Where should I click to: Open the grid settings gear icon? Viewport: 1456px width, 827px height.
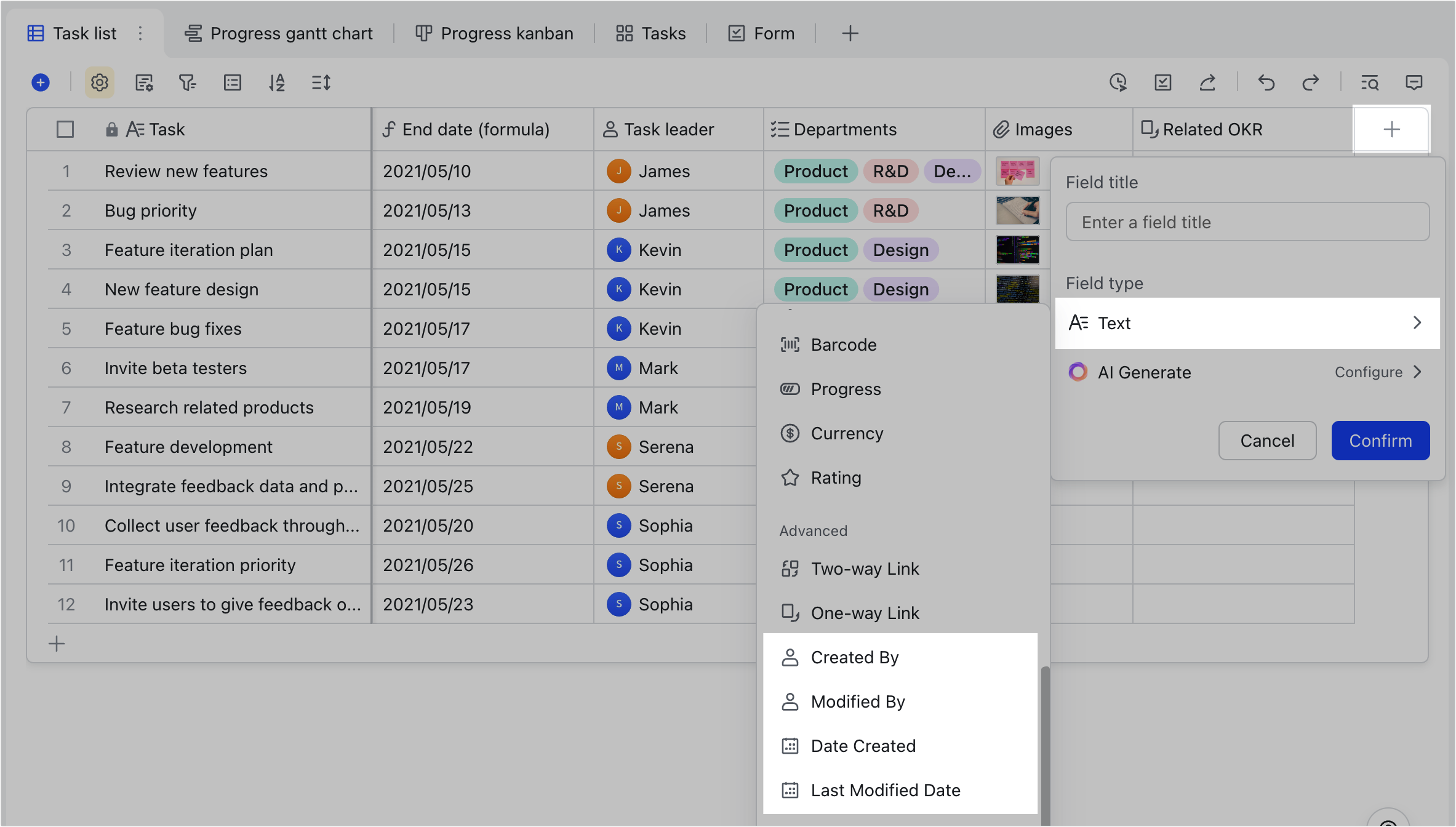point(98,82)
